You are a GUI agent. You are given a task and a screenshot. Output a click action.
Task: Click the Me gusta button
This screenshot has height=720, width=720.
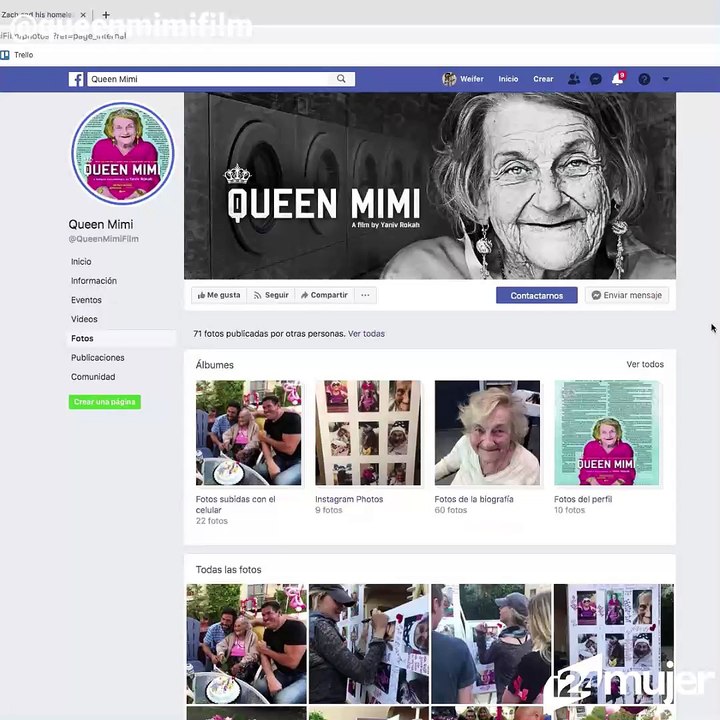tap(219, 295)
